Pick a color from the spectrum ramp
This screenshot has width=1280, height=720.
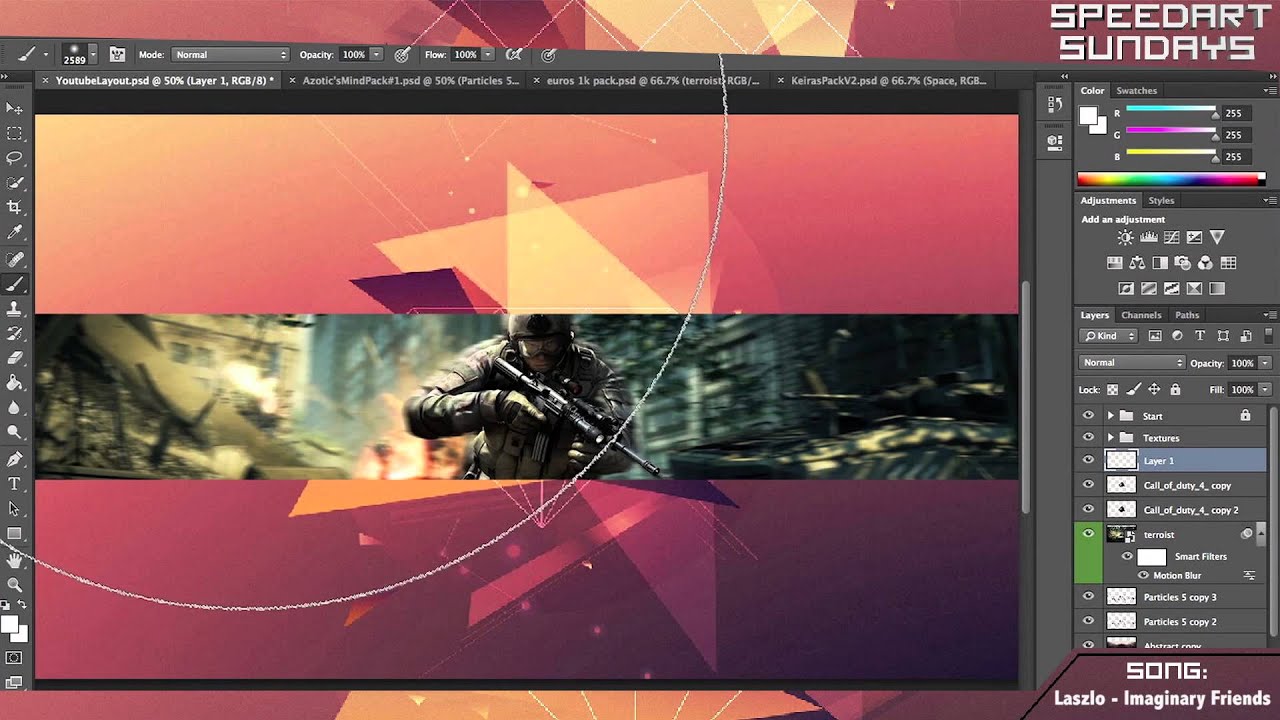[x=1171, y=179]
